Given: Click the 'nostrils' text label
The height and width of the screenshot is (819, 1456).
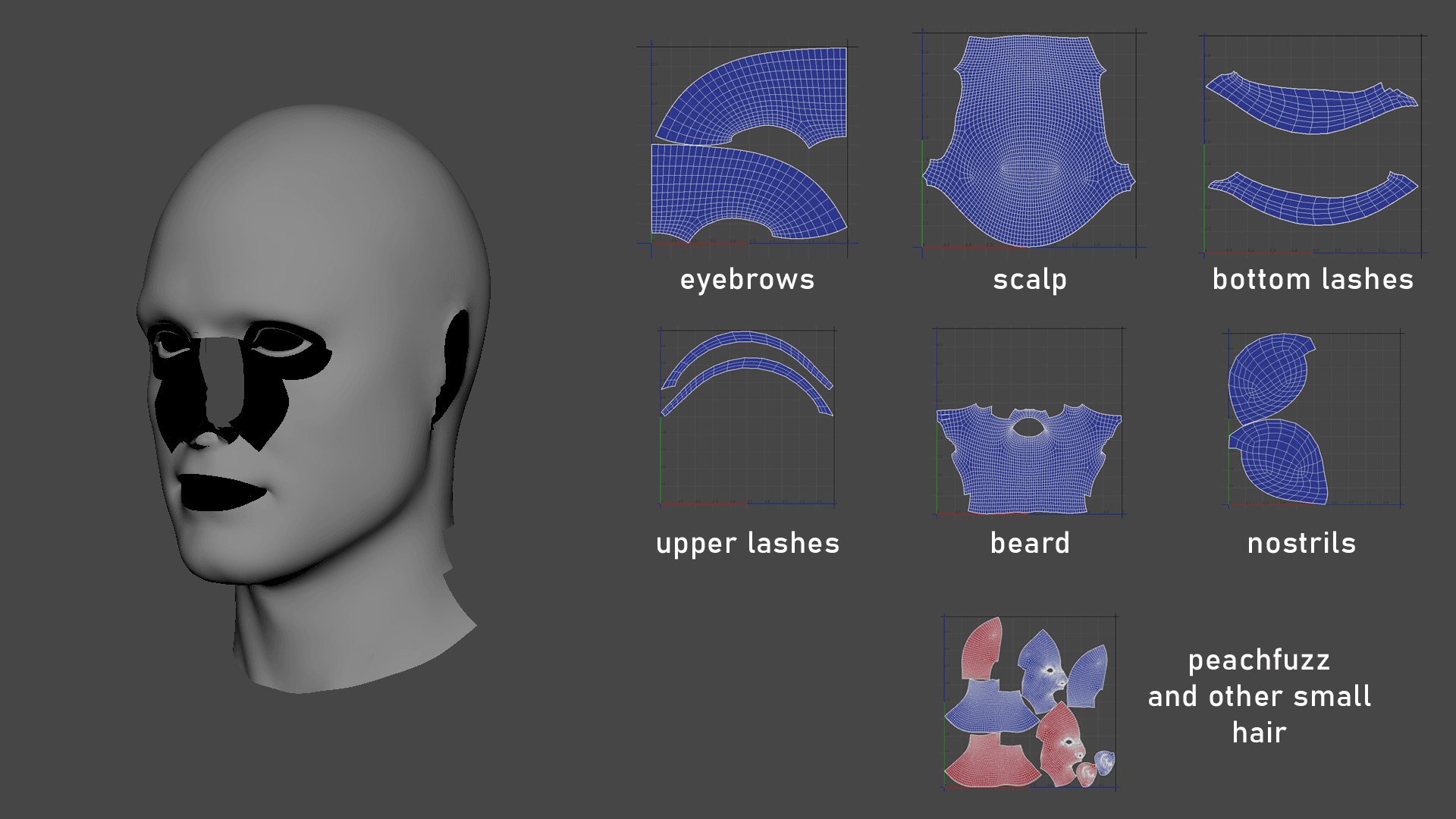Looking at the screenshot, I should click(x=1301, y=544).
